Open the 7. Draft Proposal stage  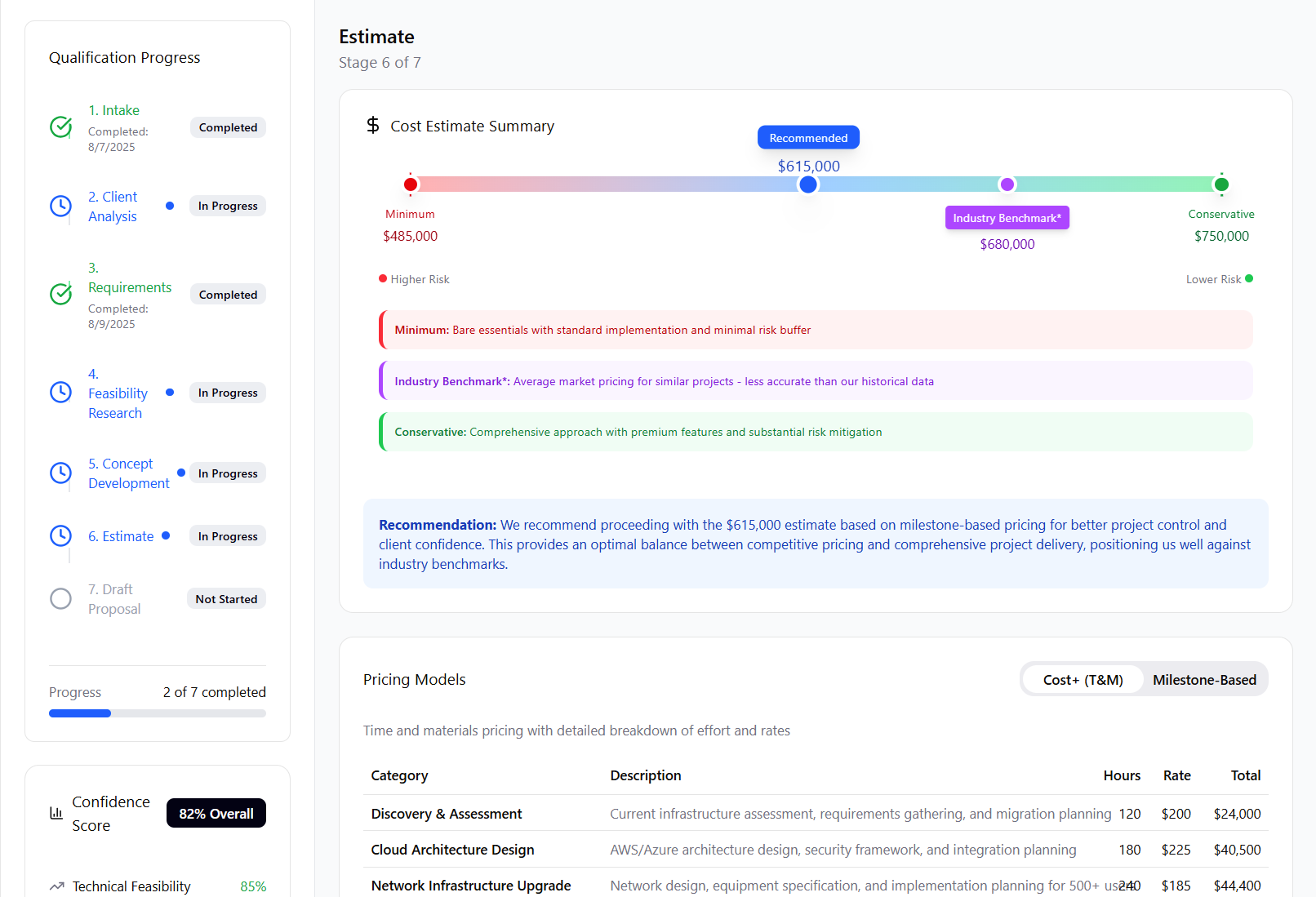(x=114, y=599)
